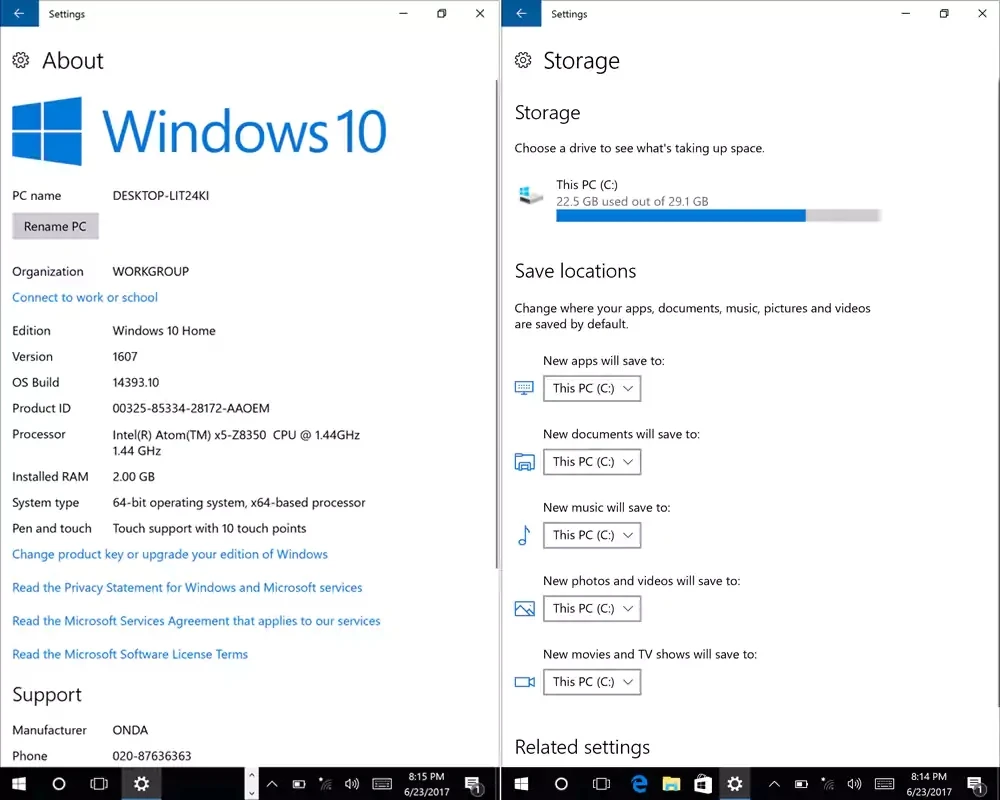Open Change product key or upgrade link
Screen dimensions: 1000x800
[x=170, y=554]
